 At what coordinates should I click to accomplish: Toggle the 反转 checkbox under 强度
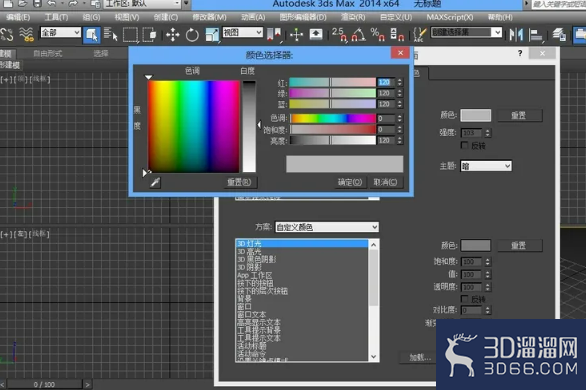click(465, 145)
